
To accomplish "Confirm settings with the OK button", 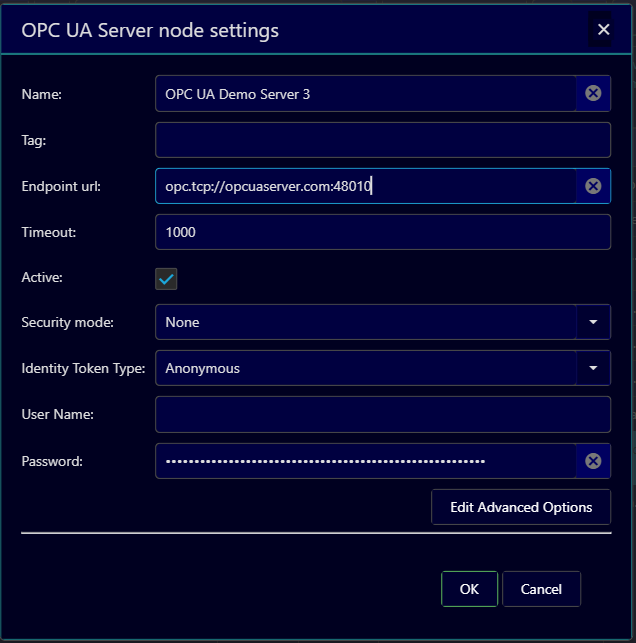I will click(x=469, y=589).
